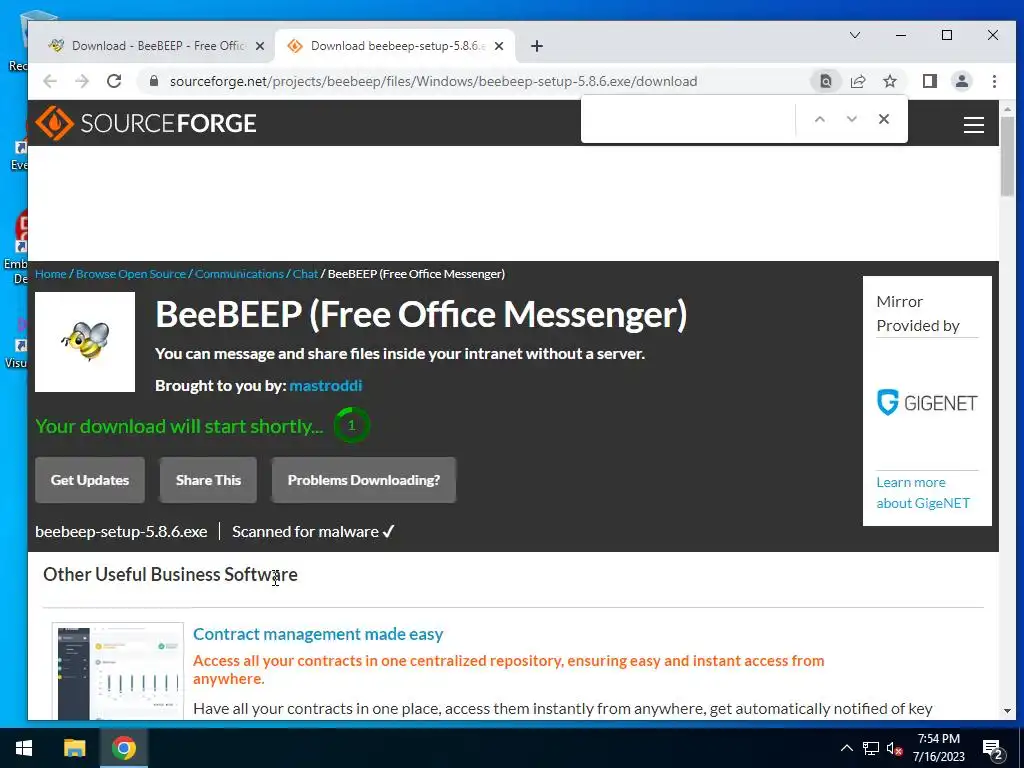Click Problems Downloading? button
The image size is (1024, 768).
pyautogui.click(x=364, y=480)
